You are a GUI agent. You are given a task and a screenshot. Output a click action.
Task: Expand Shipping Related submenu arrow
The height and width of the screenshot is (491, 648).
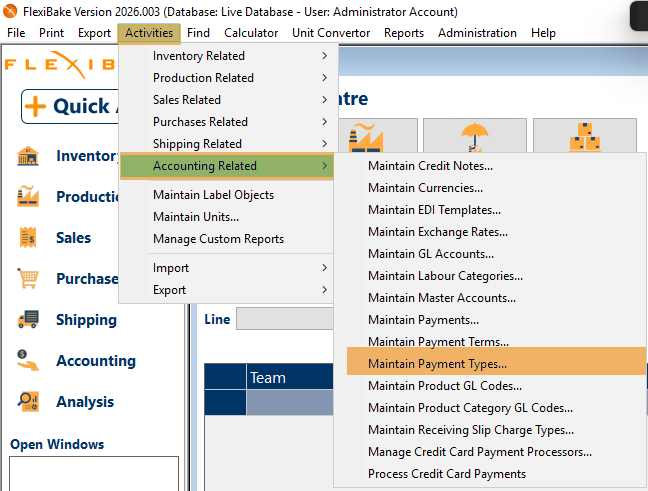click(324, 143)
